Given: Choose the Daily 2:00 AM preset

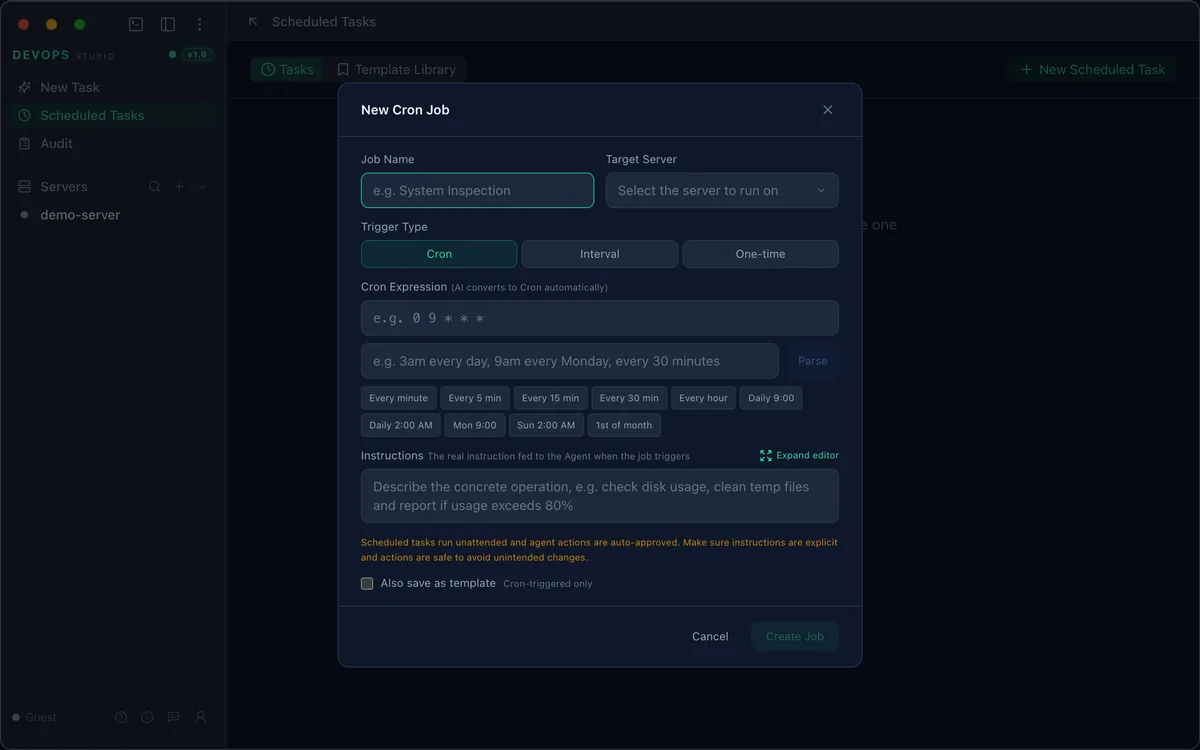Looking at the screenshot, I should pos(401,425).
